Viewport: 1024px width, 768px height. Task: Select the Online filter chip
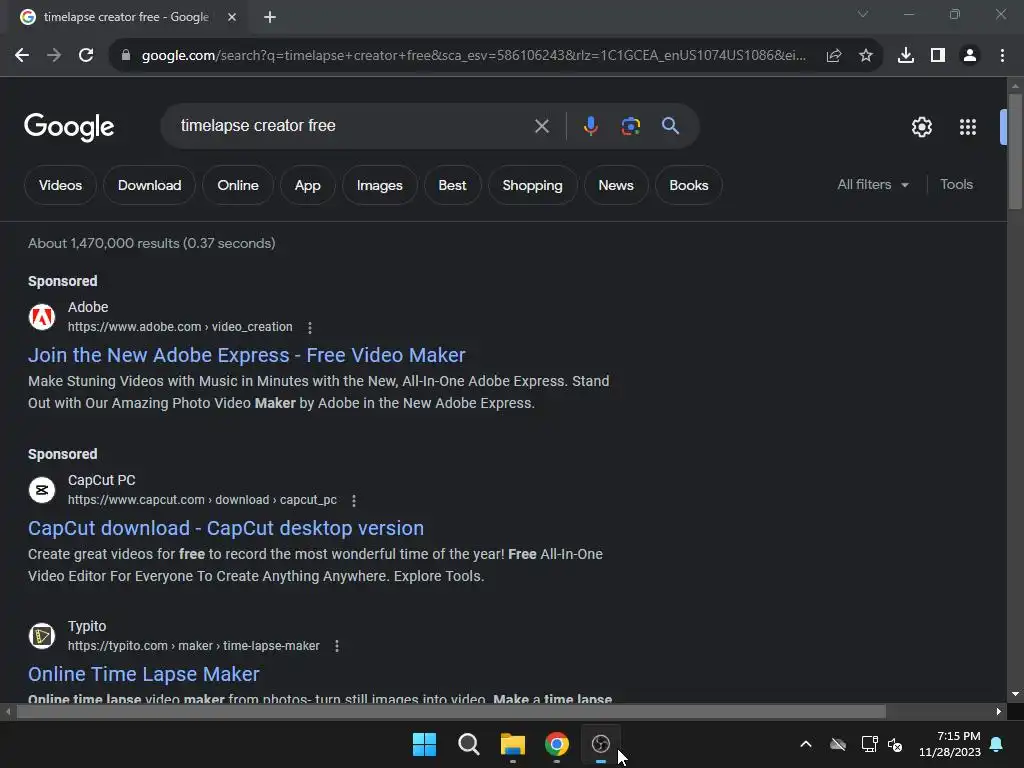coord(238,185)
